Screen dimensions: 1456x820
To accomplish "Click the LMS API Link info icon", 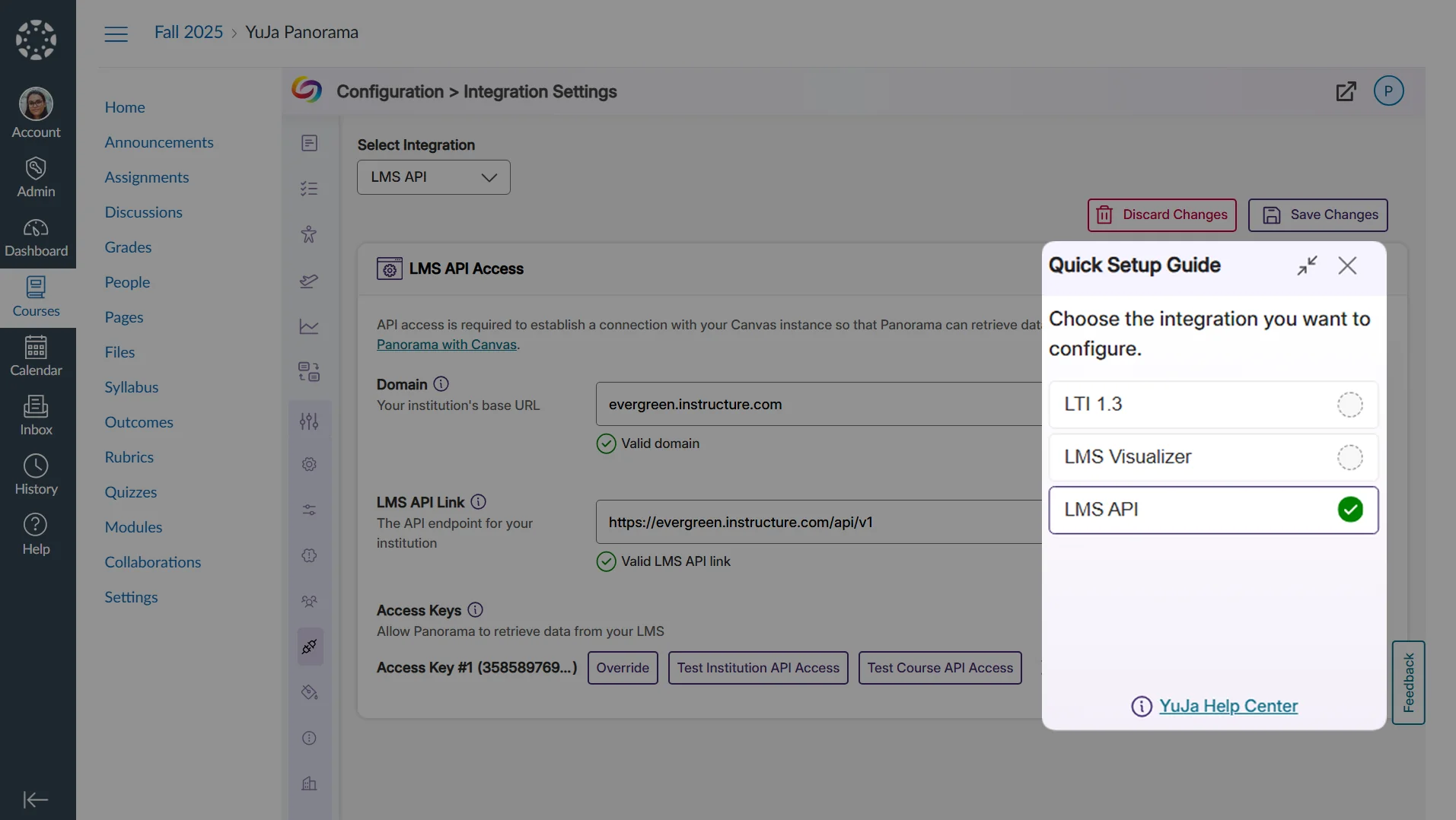I will click(x=478, y=502).
